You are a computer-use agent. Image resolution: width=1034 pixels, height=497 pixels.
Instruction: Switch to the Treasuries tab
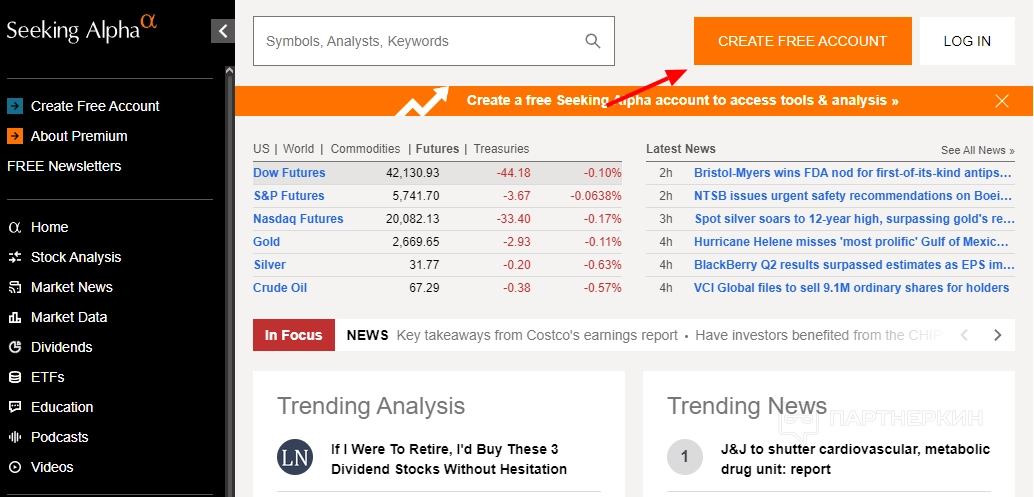pyautogui.click(x=501, y=149)
